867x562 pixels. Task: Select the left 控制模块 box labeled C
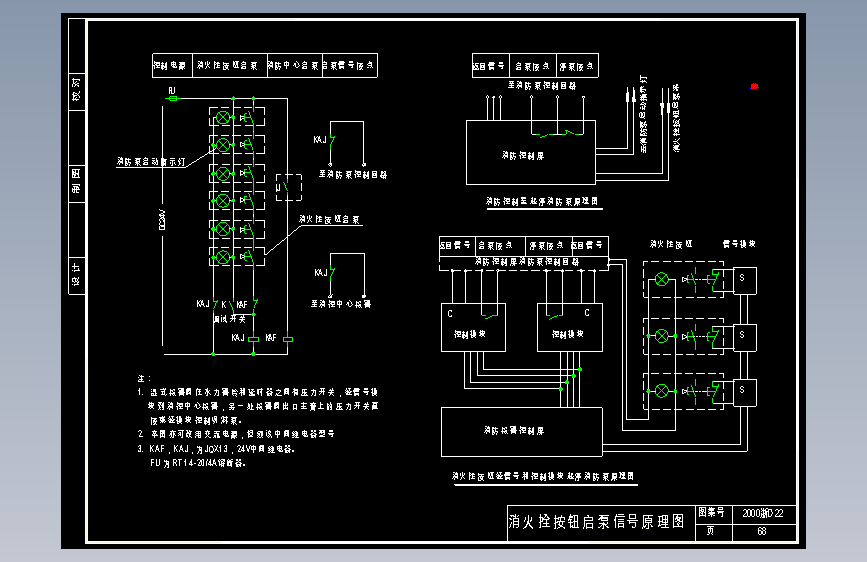(473, 327)
